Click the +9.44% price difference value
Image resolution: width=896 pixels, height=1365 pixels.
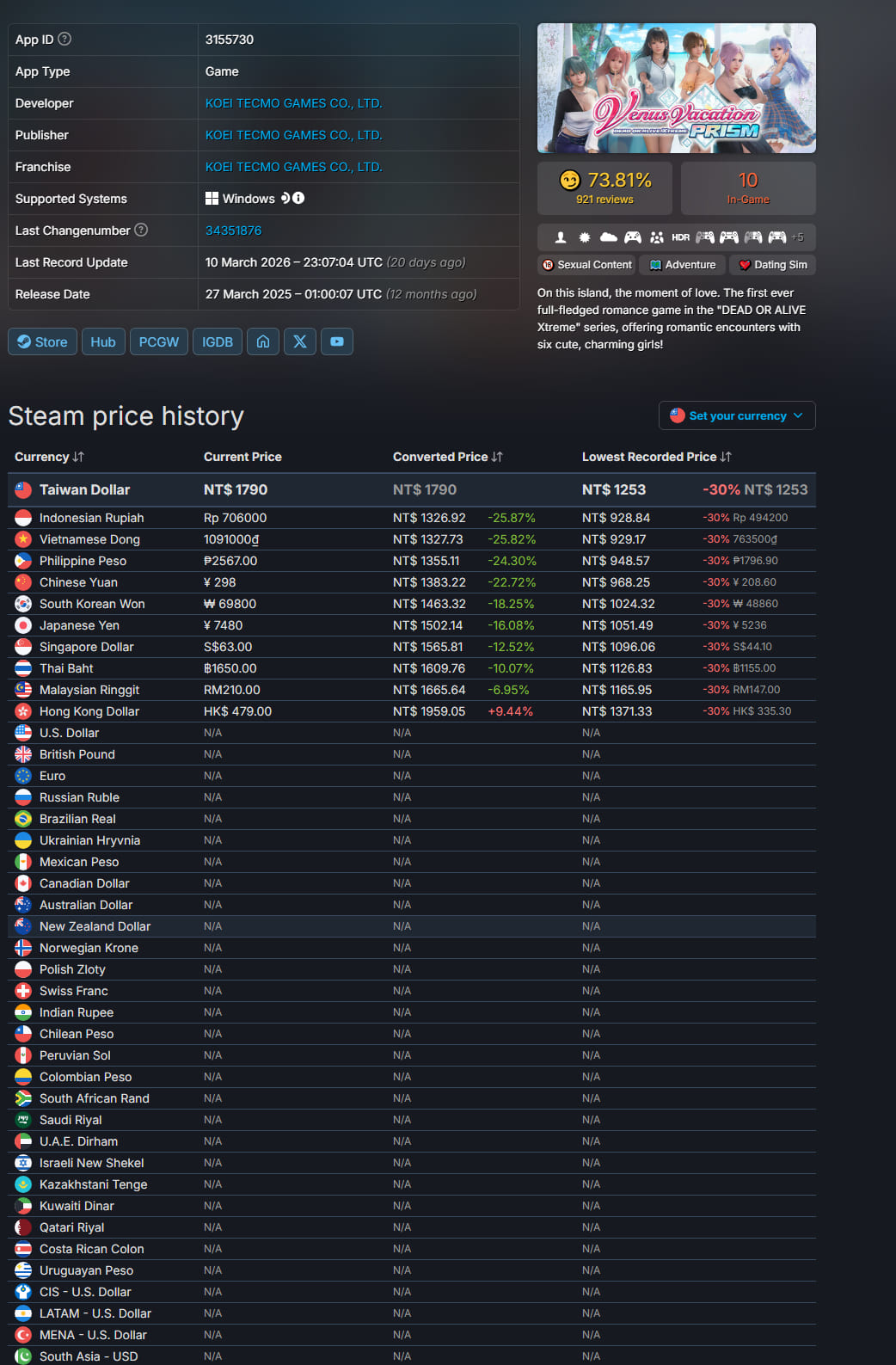pos(510,711)
